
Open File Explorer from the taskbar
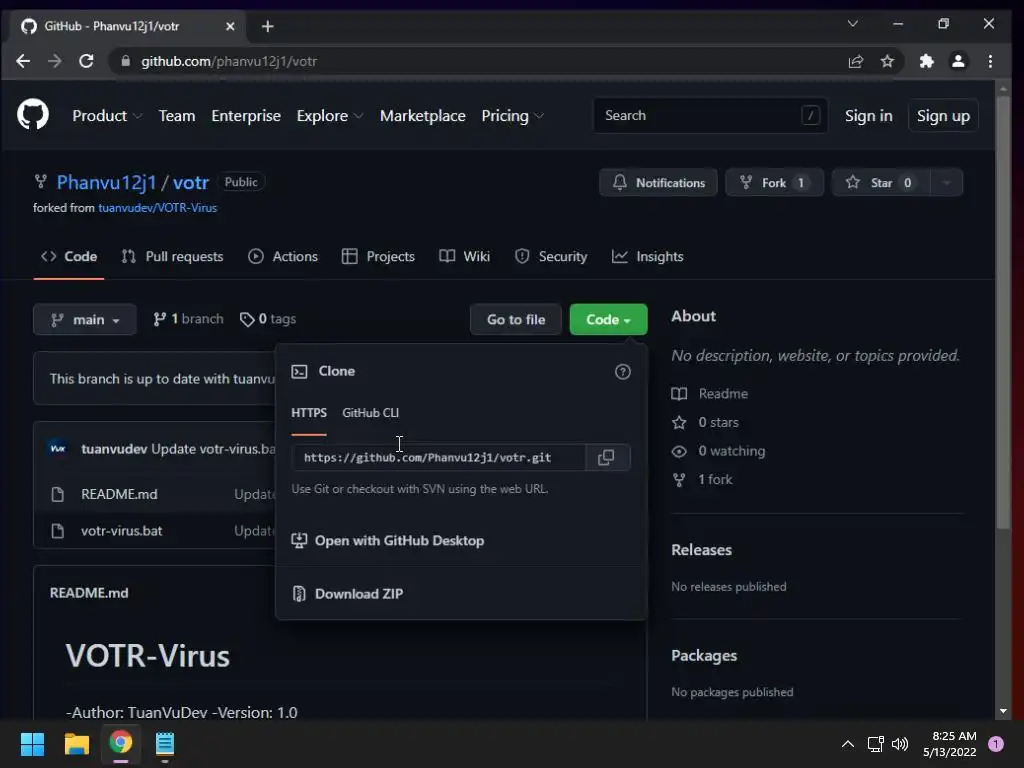click(76, 744)
